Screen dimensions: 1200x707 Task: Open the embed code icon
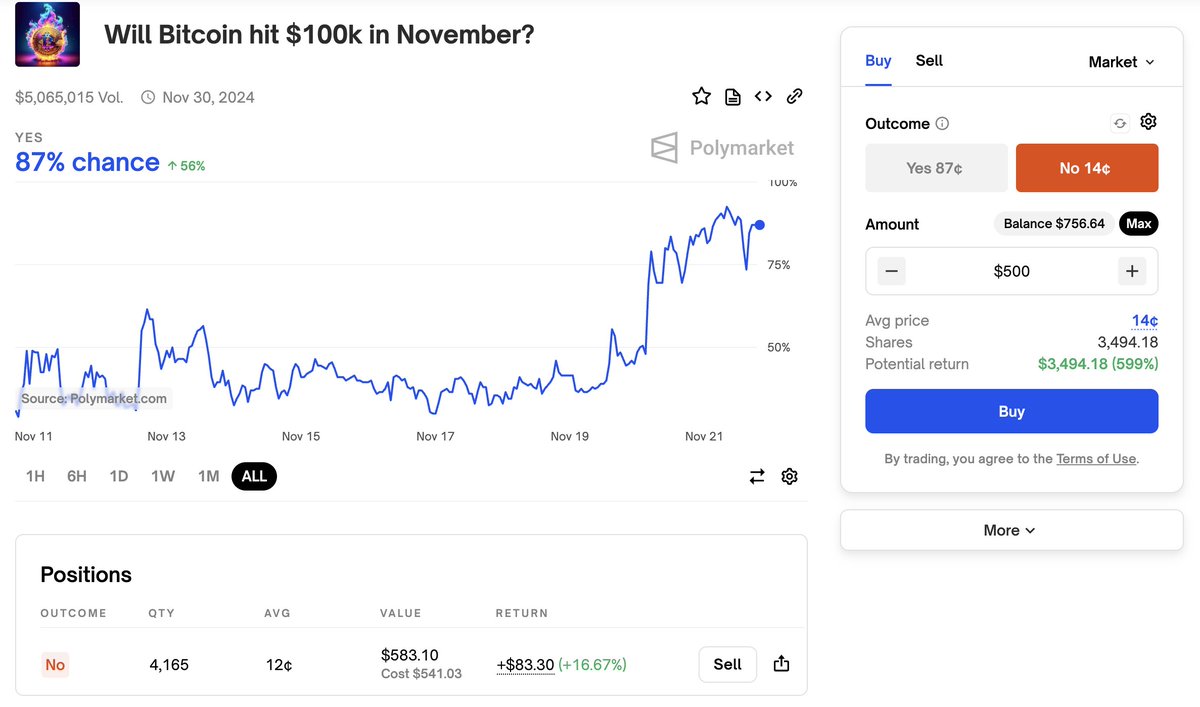click(763, 96)
